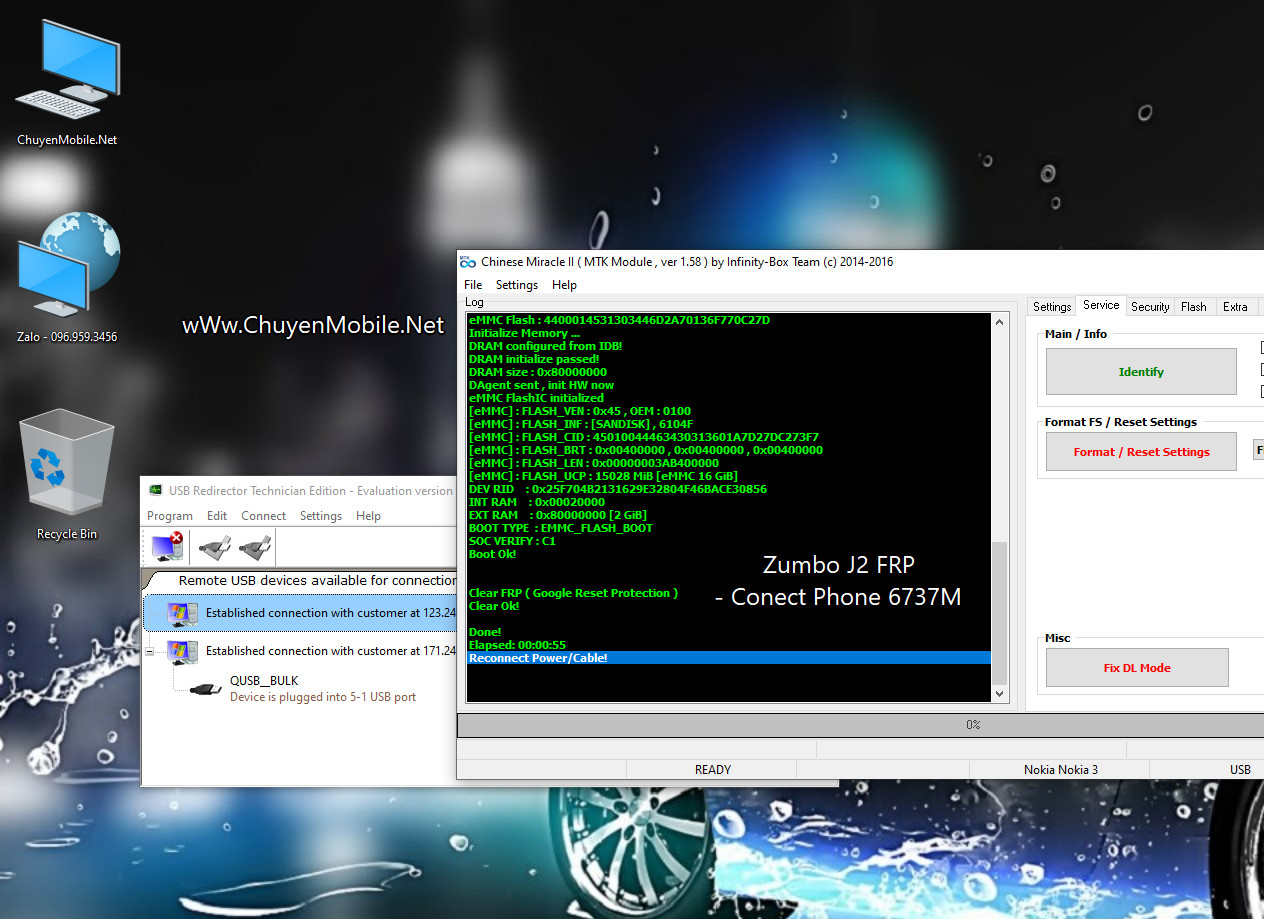Open the Program menu in USB Redirector
This screenshot has width=1264, height=919.
(170, 516)
